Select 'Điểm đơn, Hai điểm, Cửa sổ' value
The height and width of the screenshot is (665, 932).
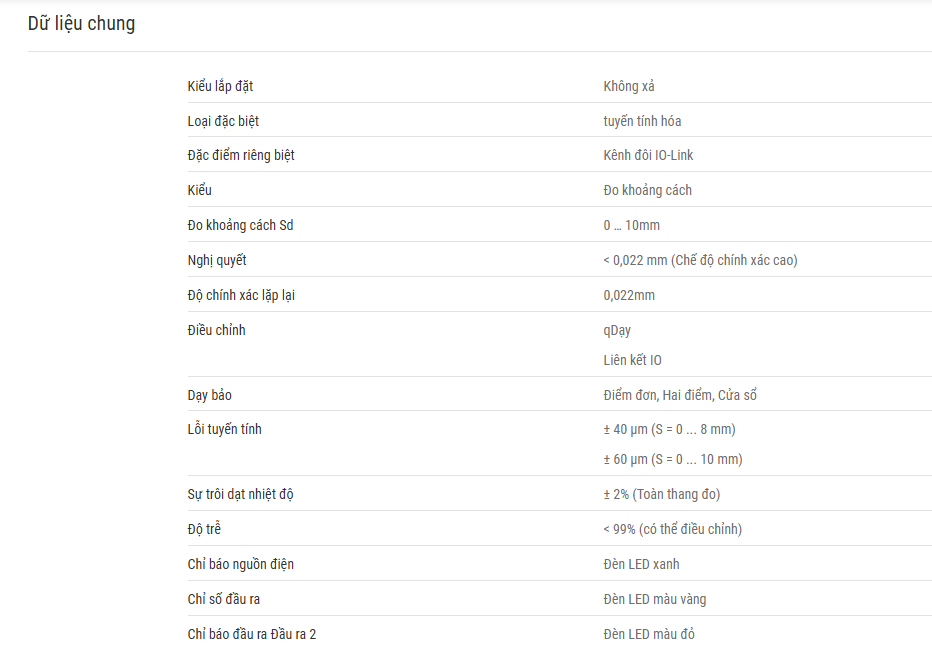click(x=680, y=395)
